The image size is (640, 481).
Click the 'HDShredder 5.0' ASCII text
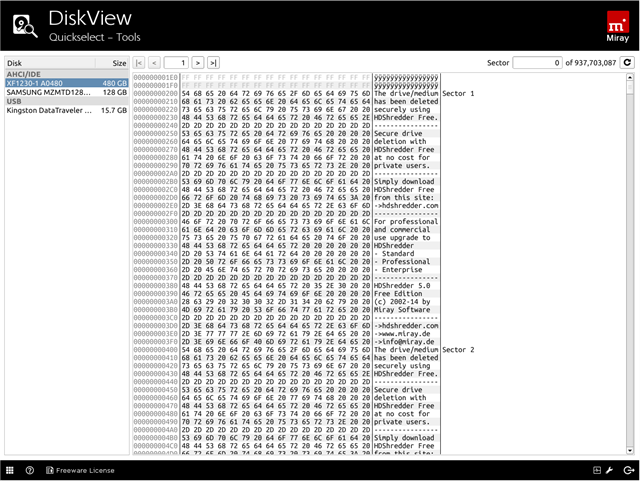(x=402, y=286)
